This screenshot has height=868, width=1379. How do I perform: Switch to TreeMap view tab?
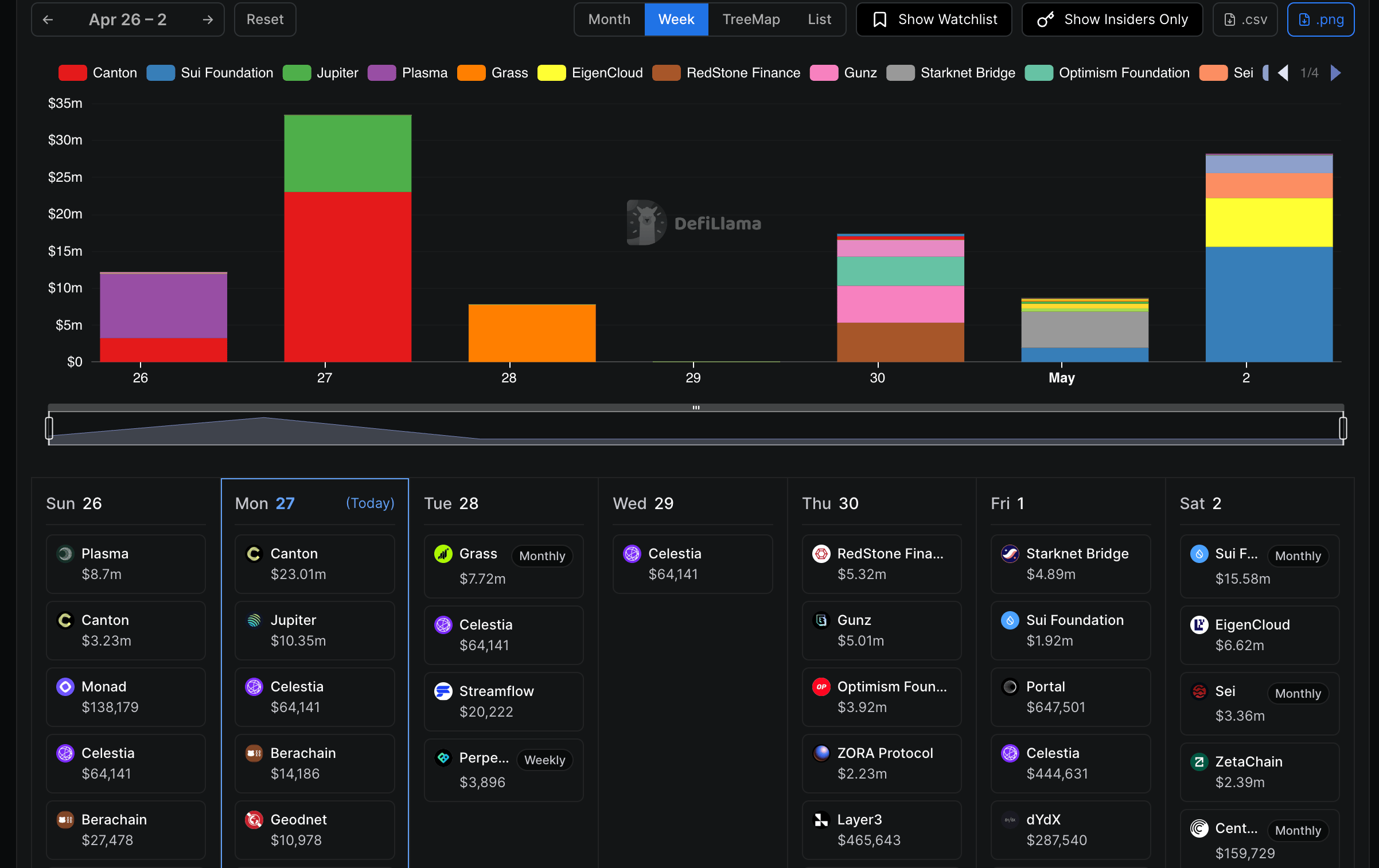(x=751, y=19)
